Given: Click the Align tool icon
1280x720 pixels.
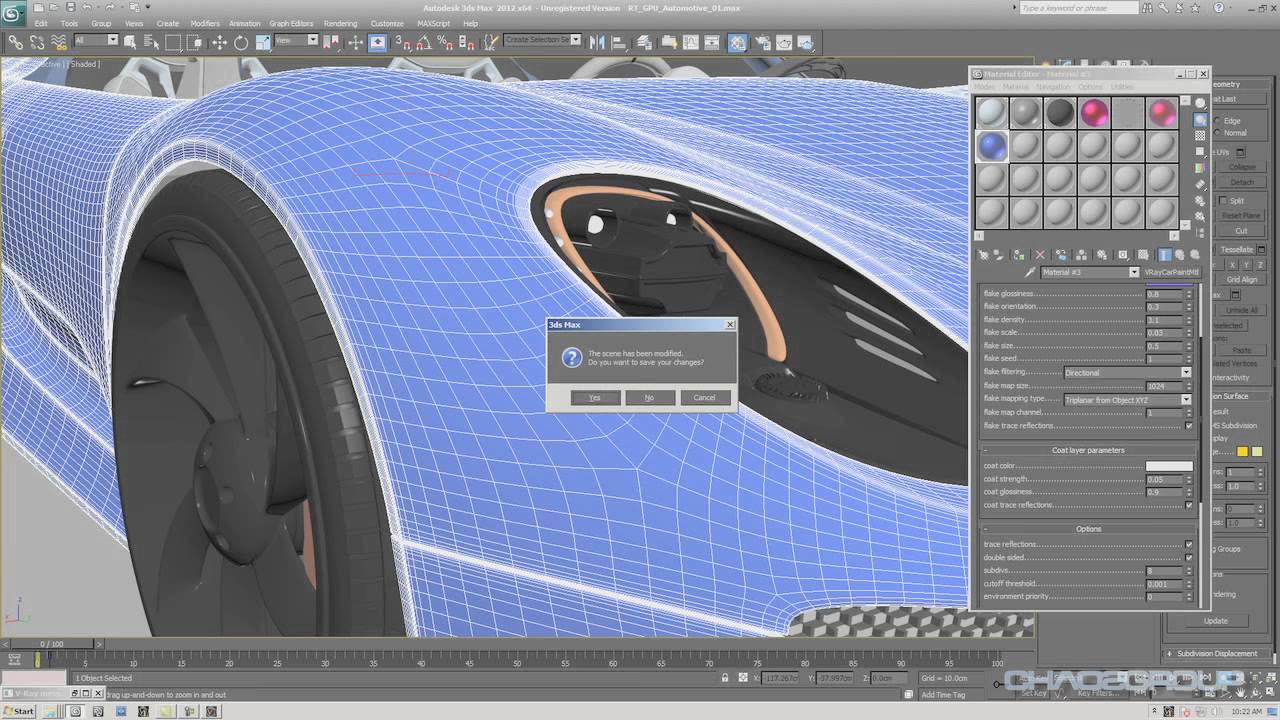Looking at the screenshot, I should pyautogui.click(x=619, y=42).
